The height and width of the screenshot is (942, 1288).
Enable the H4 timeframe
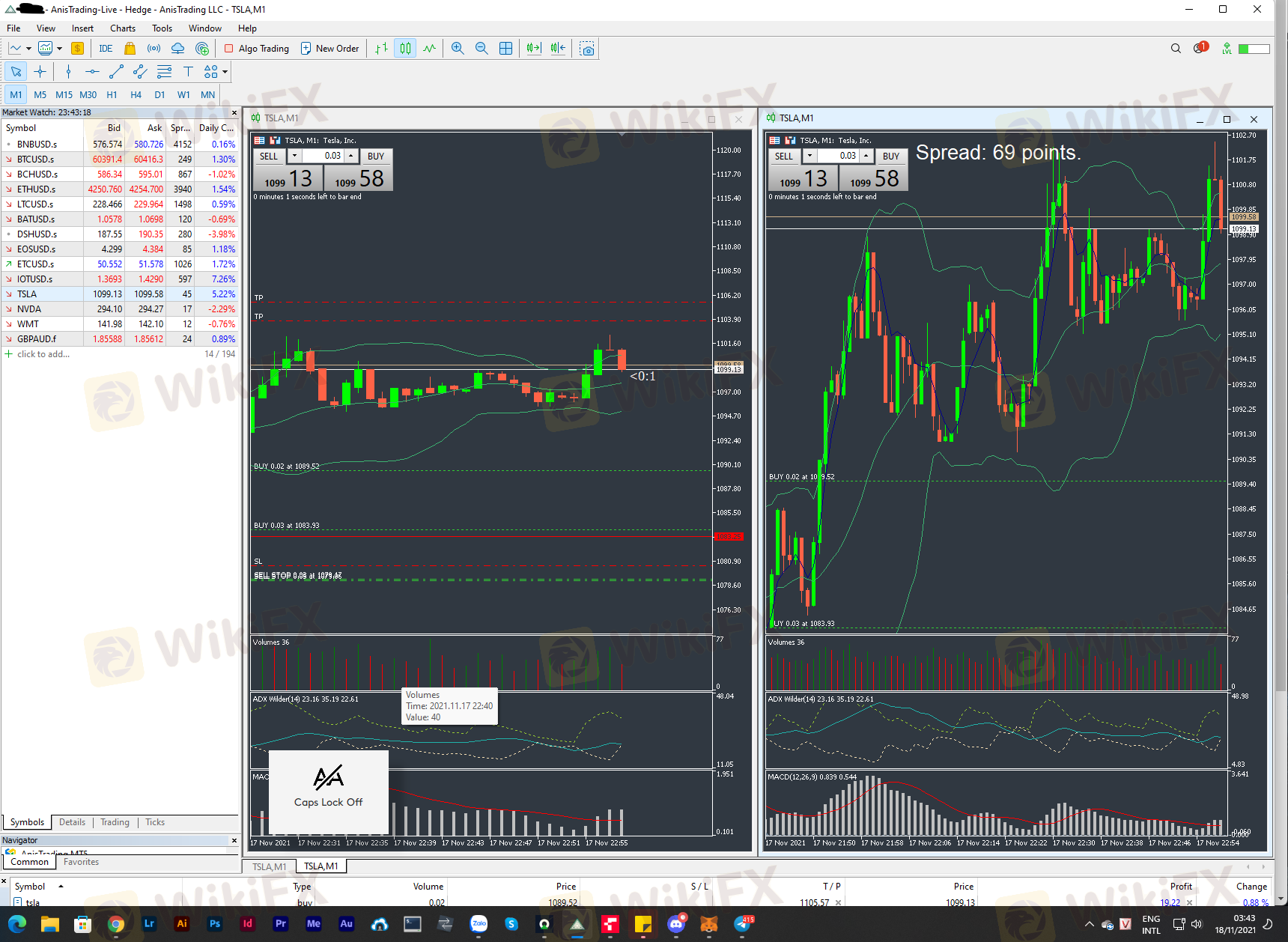click(136, 95)
